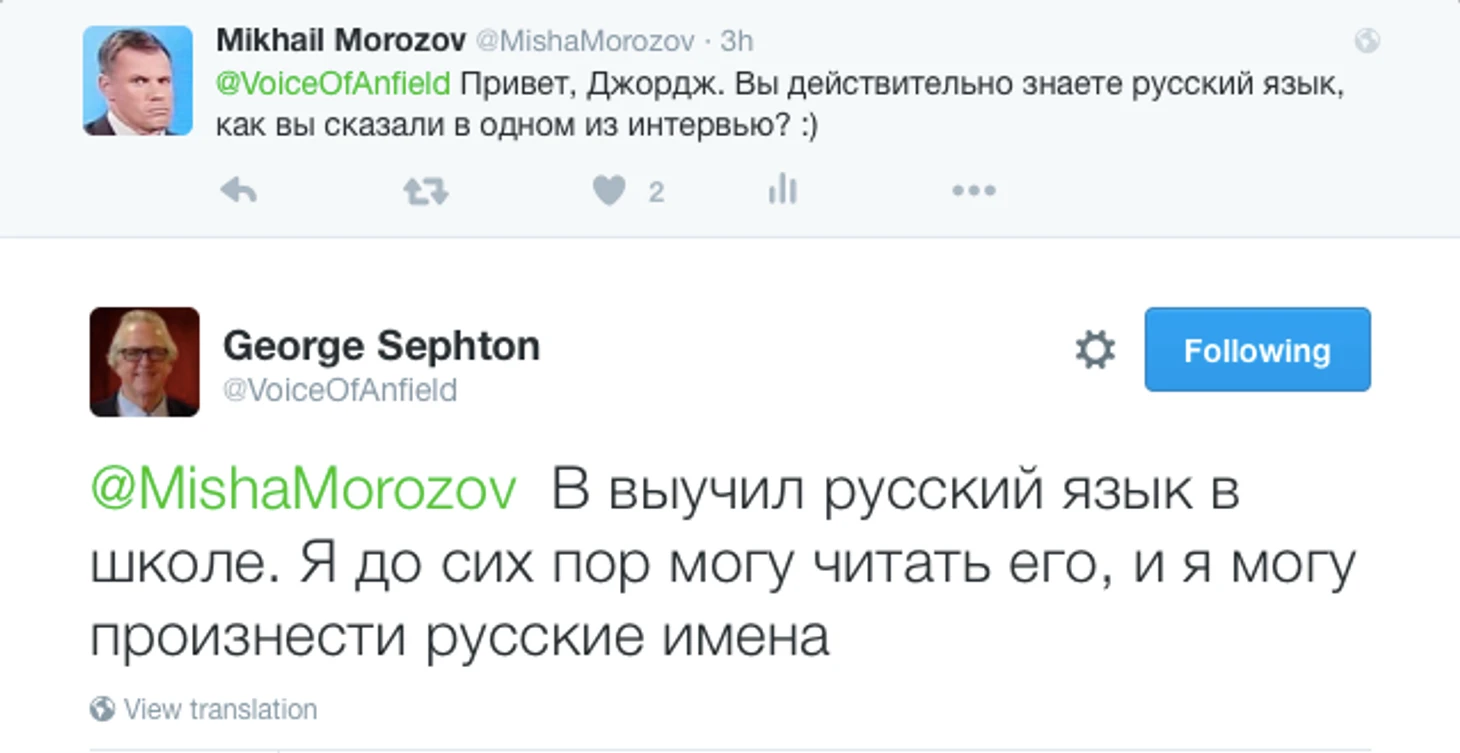Image resolution: width=1460 pixels, height=753 pixels.
Task: Toggle the Following button
Action: pyautogui.click(x=1257, y=350)
